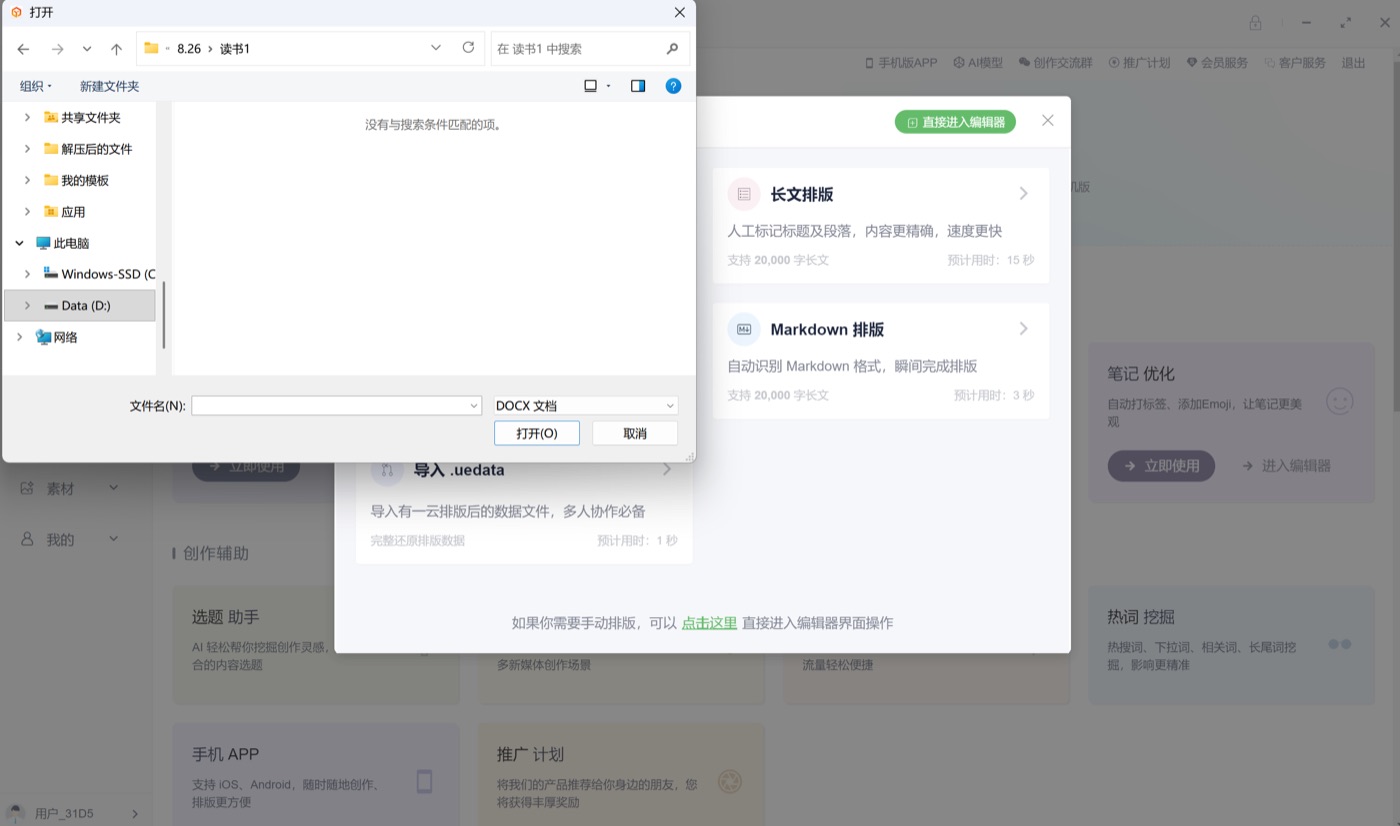This screenshot has width=1400, height=826.
Task: Open the DOCX 文档 file type dropdown
Action: pos(586,405)
